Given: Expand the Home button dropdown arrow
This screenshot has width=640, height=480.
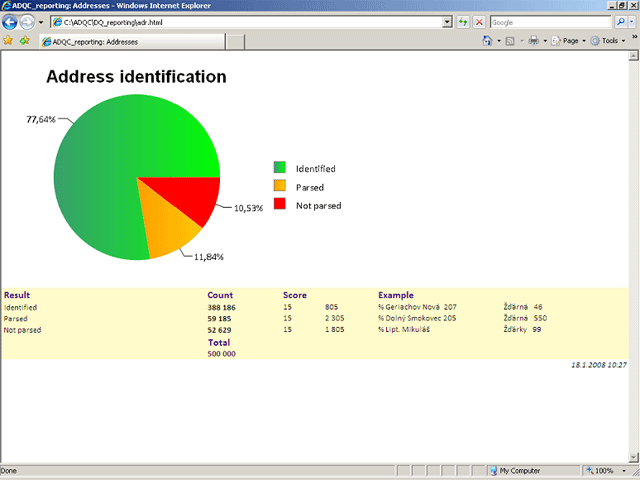Looking at the screenshot, I should click(x=499, y=41).
